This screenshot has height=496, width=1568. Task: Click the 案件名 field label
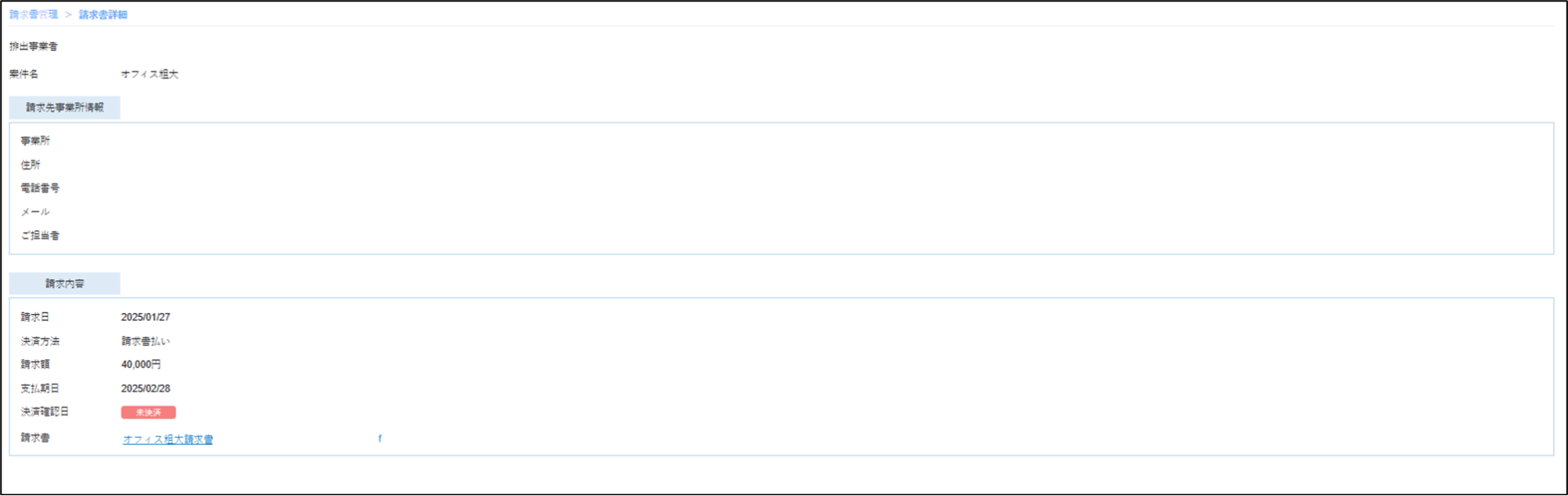click(x=24, y=75)
